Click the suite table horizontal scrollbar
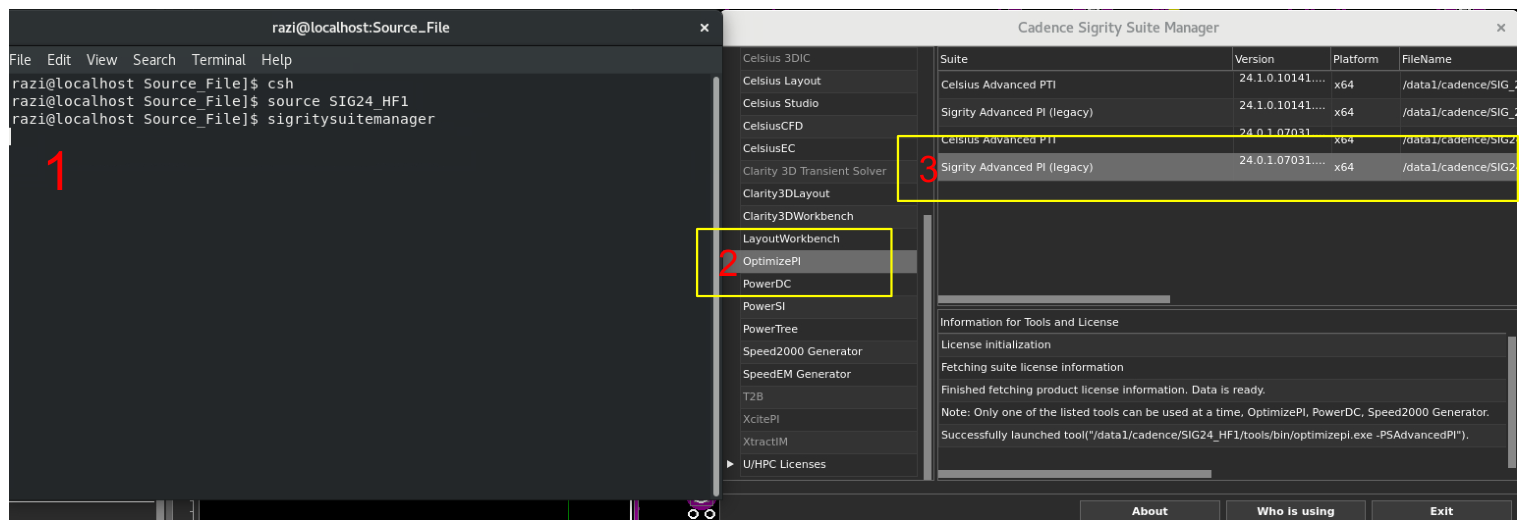1526x529 pixels. point(1054,299)
